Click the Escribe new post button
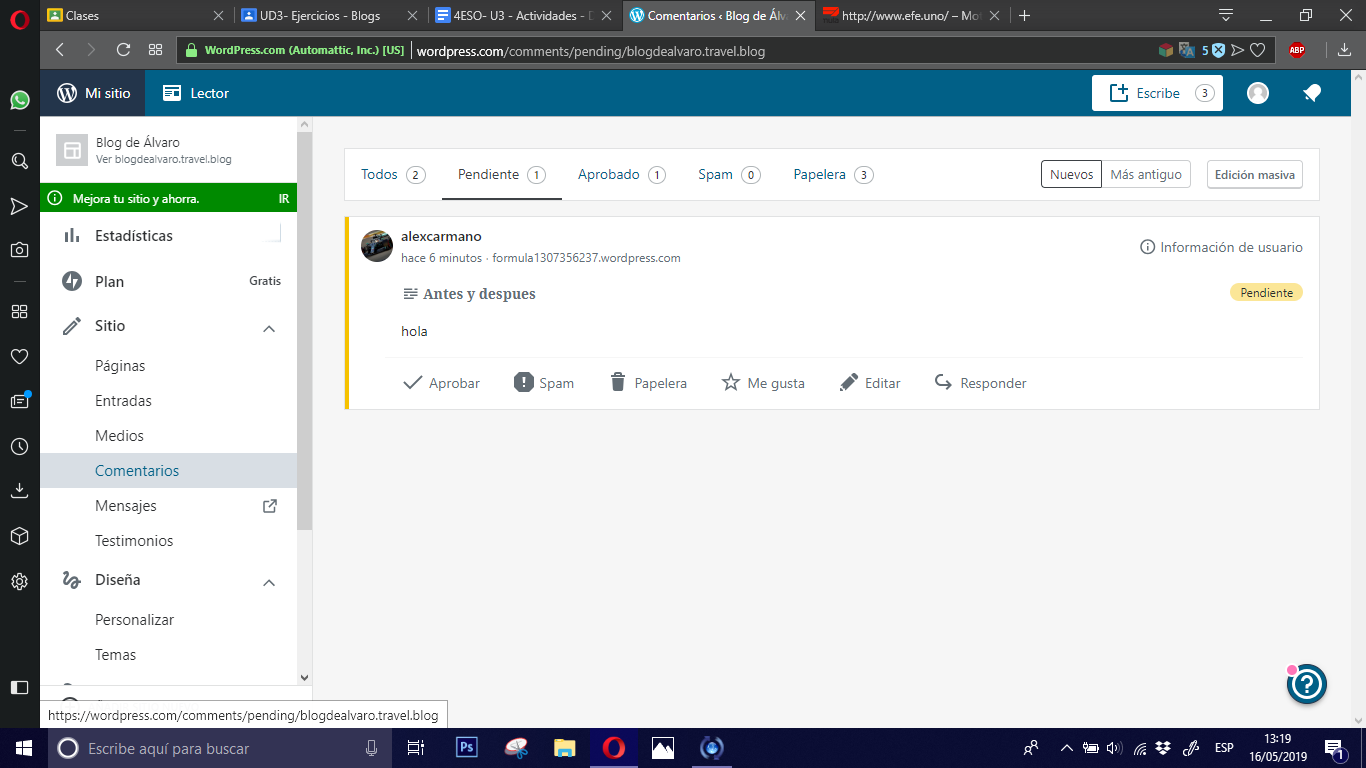This screenshot has height=768, width=1366. (1156, 93)
